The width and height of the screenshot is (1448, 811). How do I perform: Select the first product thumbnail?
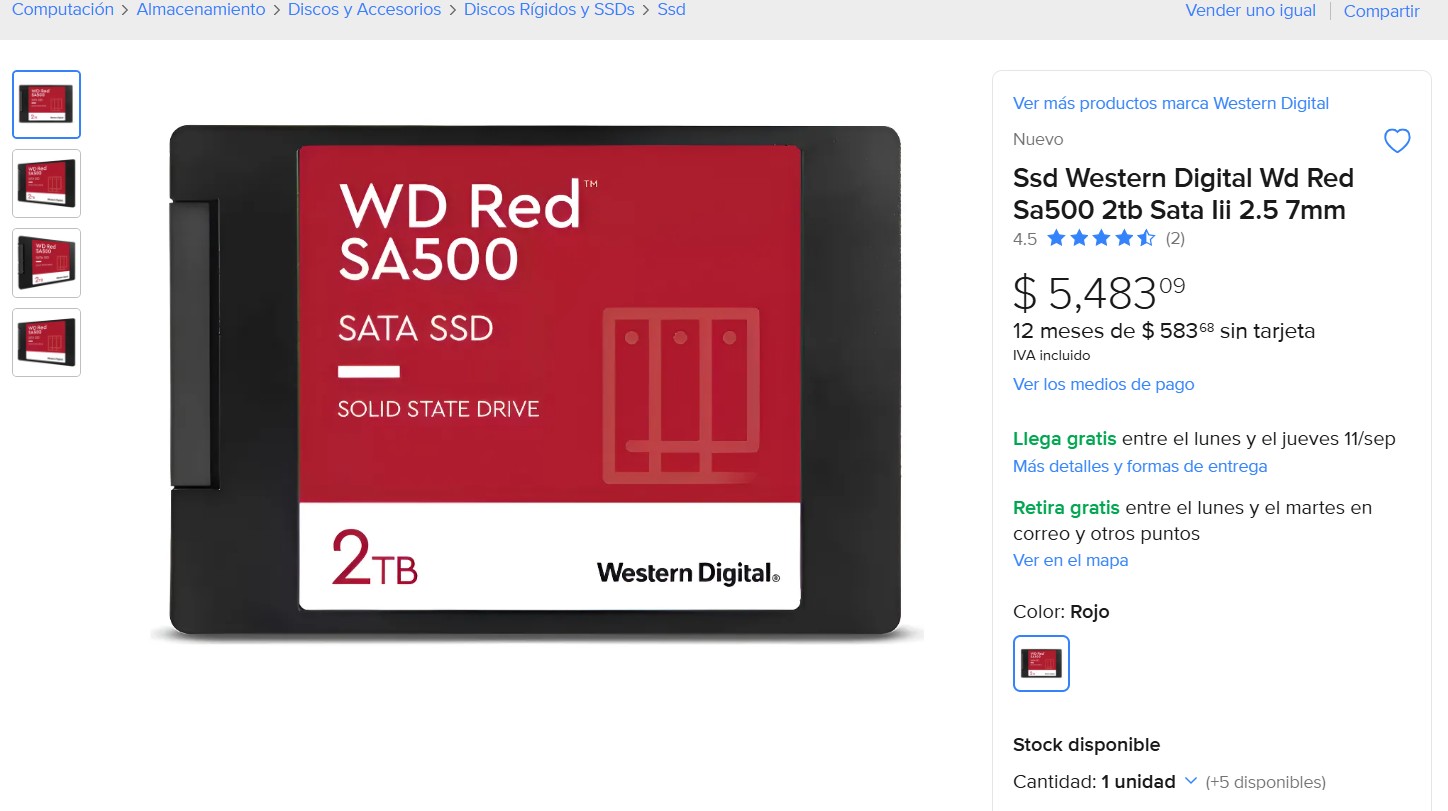point(46,104)
